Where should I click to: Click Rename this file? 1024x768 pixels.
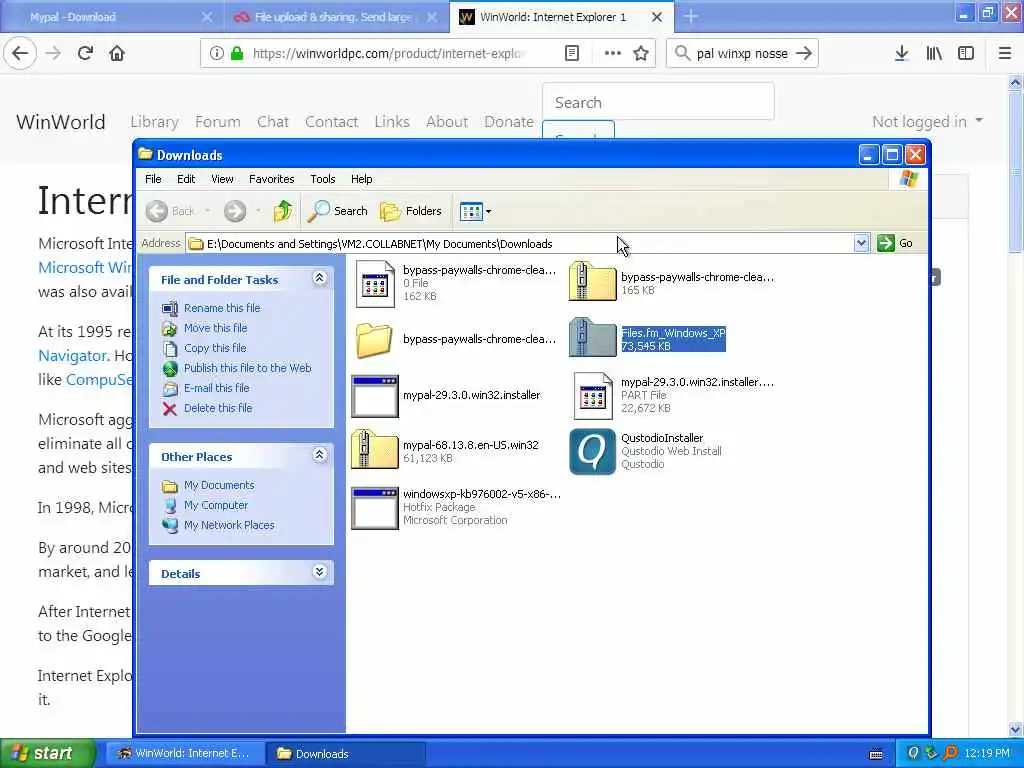(222, 308)
